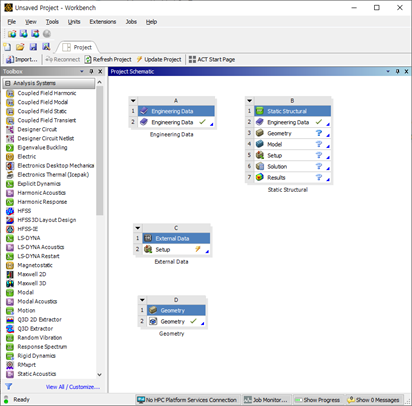
Task: Open the Jobs menu
Action: pos(131,22)
